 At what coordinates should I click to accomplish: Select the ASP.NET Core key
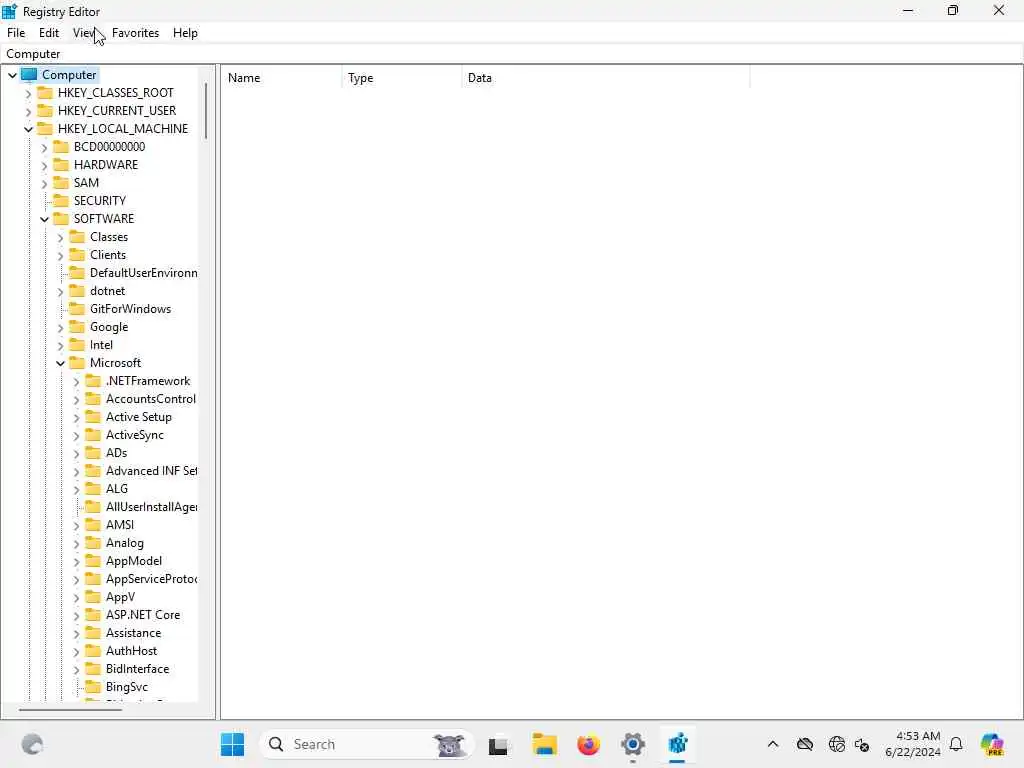point(143,615)
